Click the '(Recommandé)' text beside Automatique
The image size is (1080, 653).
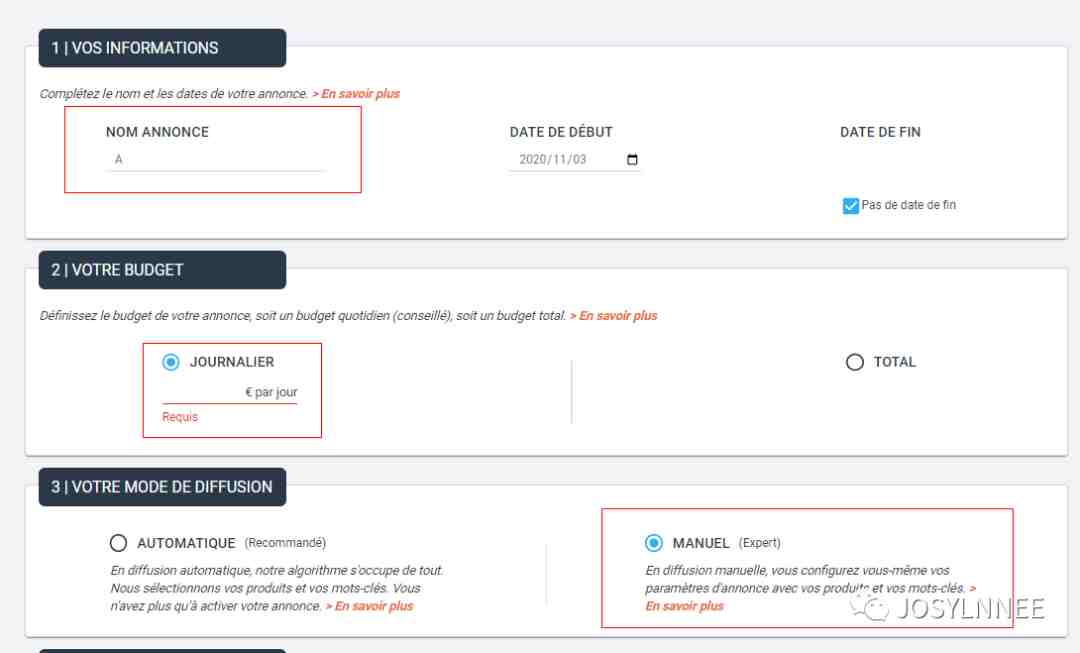click(x=285, y=543)
